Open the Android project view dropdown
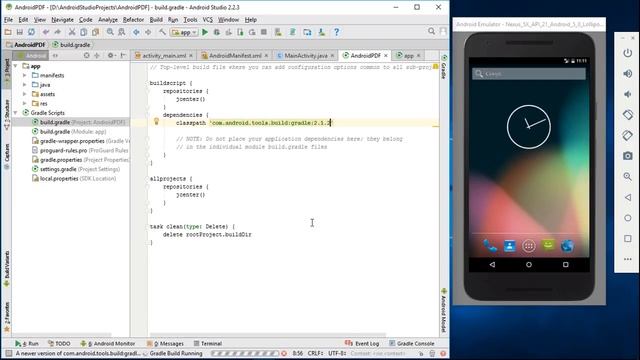The image size is (640, 360). tap(30, 56)
